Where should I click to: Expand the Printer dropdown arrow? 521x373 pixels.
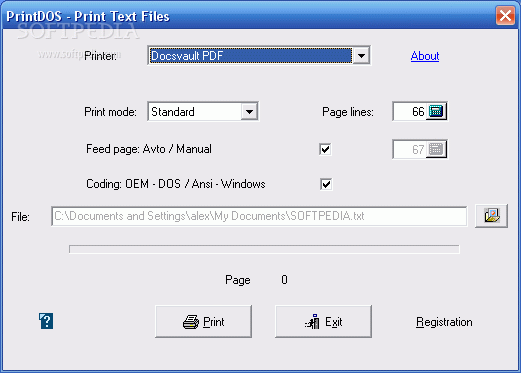click(361, 56)
